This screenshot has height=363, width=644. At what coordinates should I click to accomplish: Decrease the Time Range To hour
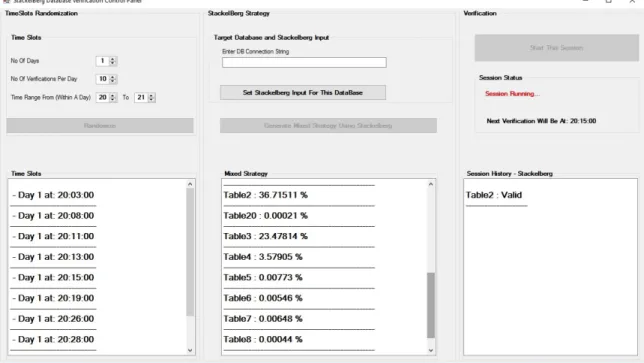(151, 99)
